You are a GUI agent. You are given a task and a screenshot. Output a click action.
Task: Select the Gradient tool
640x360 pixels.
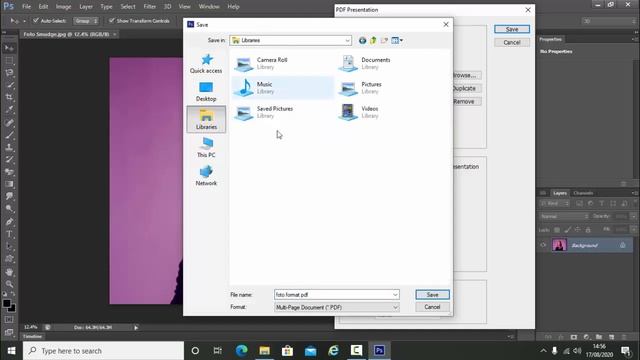pyautogui.click(x=9, y=184)
